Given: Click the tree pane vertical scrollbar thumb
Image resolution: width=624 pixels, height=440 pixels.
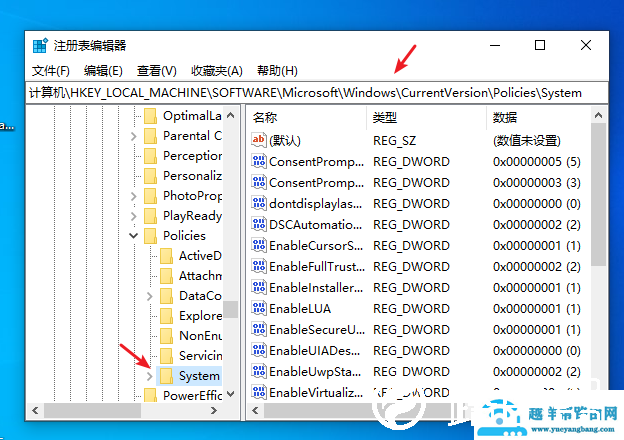Looking at the screenshot, I should pyautogui.click(x=230, y=310).
